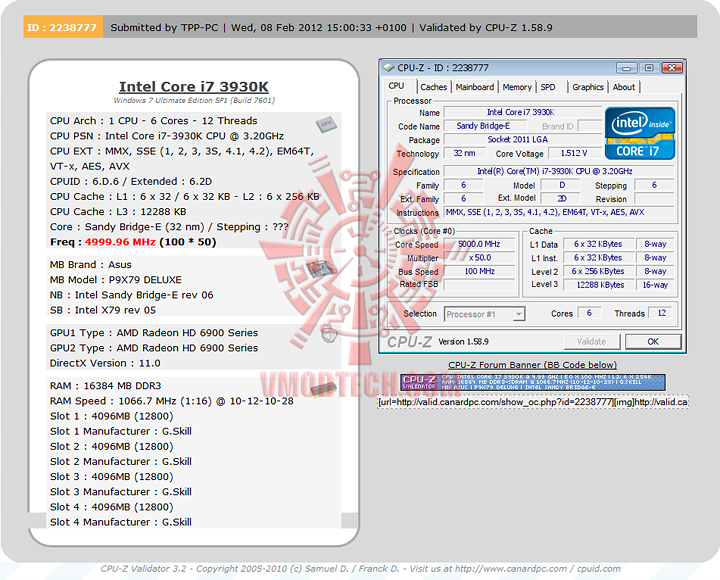Click the RAM Speed : 1066.7 MHz line
The height and width of the screenshot is (580, 720).
[172, 401]
